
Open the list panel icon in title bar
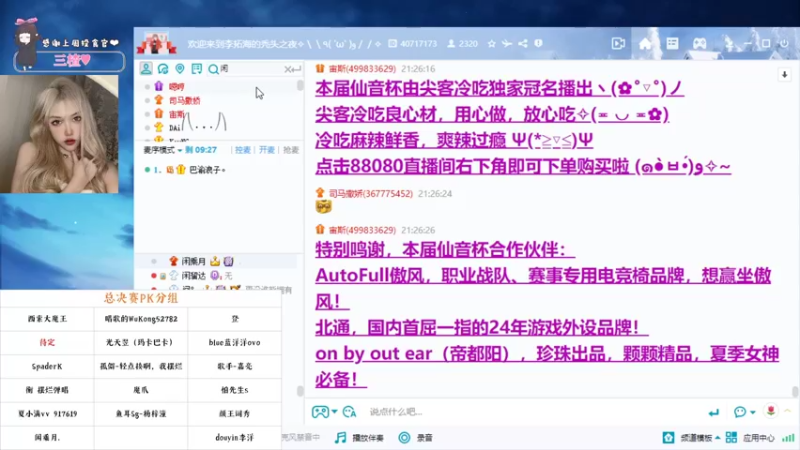click(x=672, y=44)
